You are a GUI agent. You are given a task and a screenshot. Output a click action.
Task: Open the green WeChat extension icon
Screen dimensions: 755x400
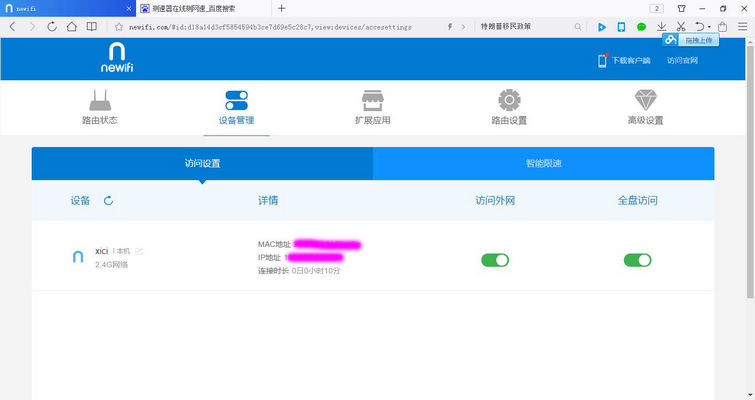tap(641, 27)
